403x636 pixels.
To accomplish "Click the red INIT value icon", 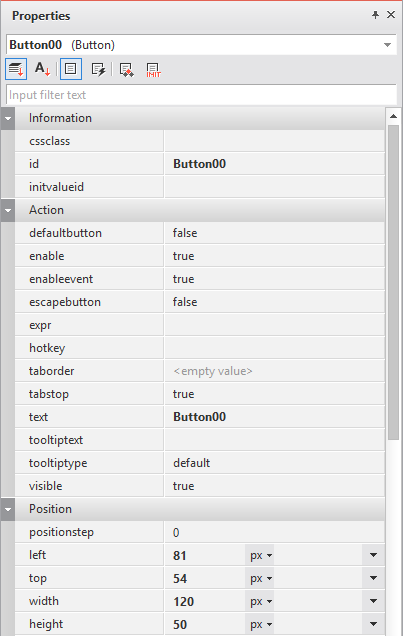I will pyautogui.click(x=153, y=69).
